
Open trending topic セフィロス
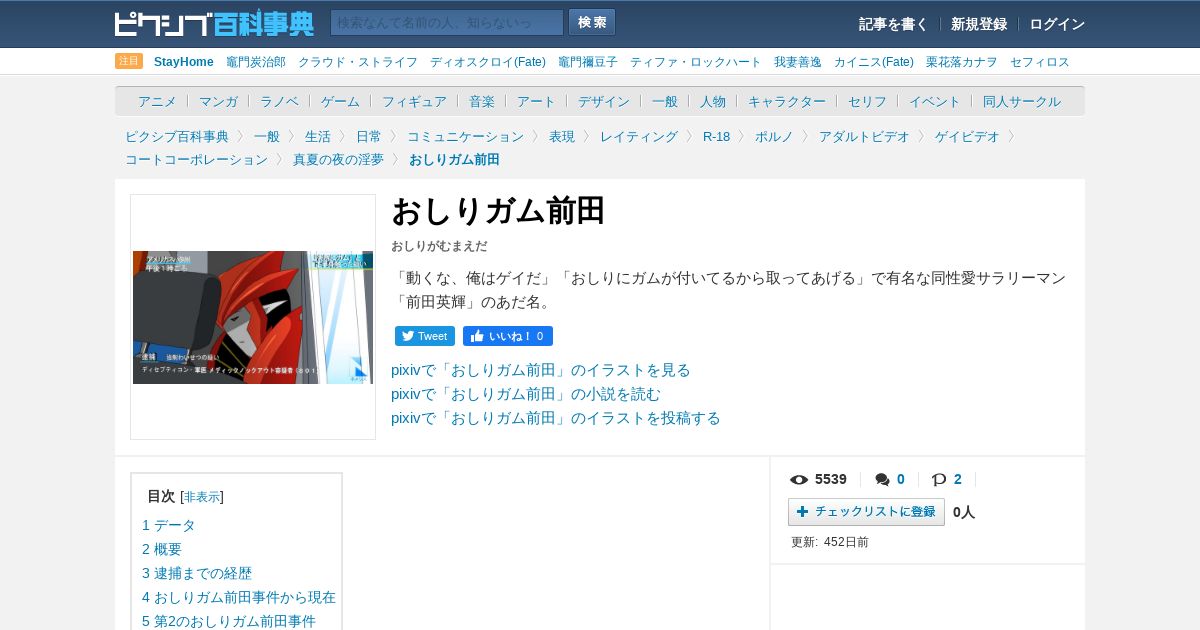tap(1040, 62)
